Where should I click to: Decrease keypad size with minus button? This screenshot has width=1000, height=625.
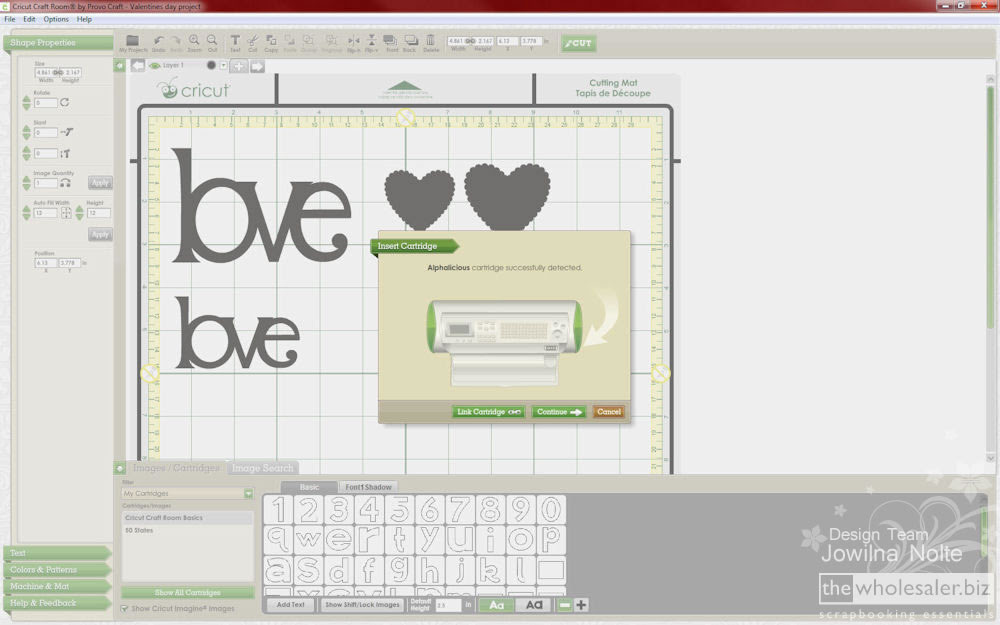pyautogui.click(x=564, y=605)
